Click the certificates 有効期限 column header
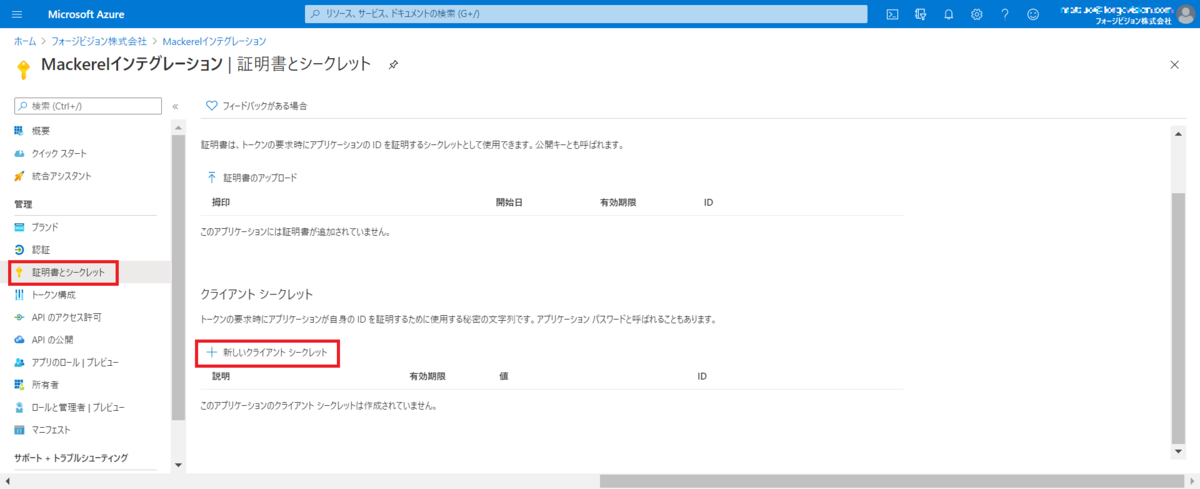Viewport: 1200px width, 489px height. [x=618, y=202]
